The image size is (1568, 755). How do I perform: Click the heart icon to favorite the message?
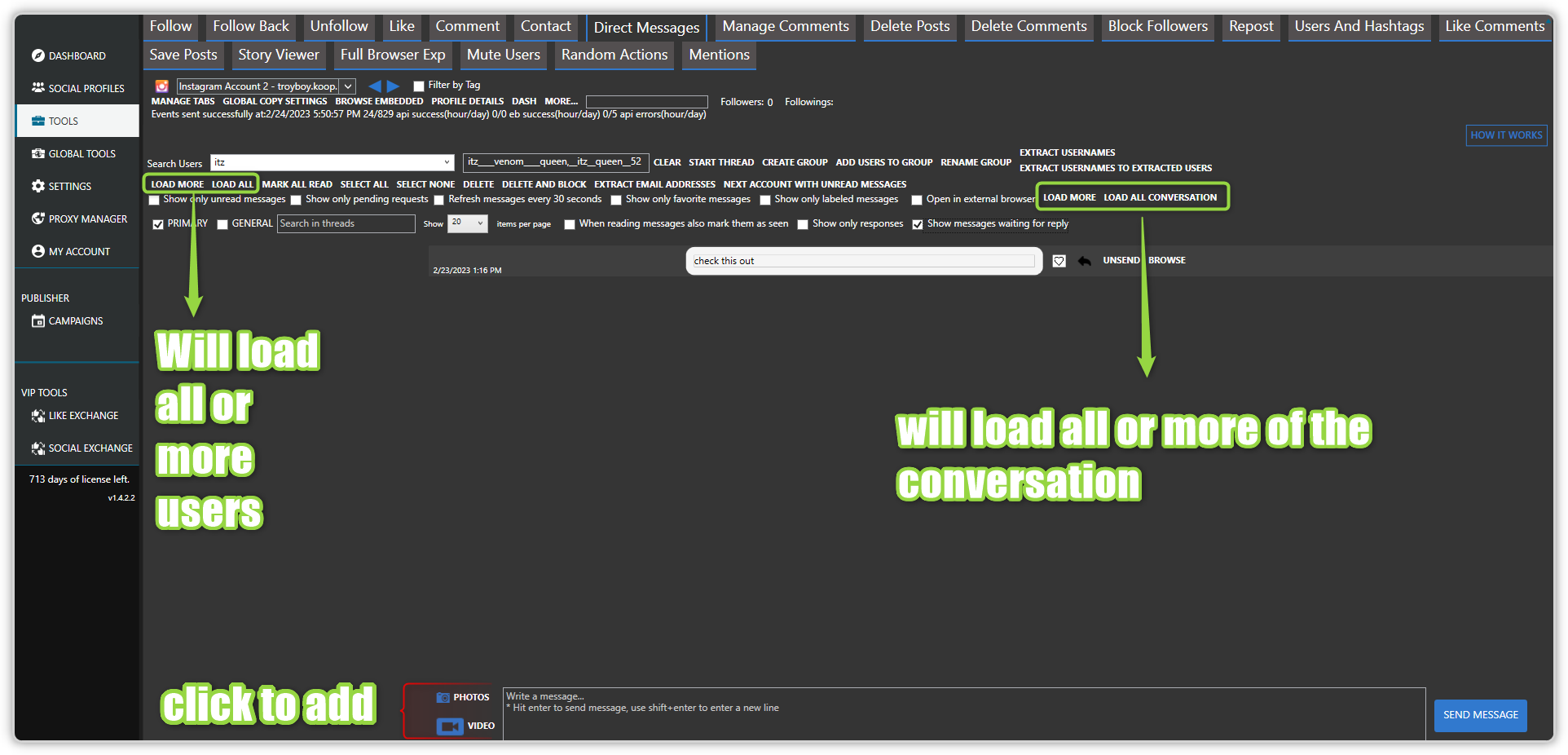(x=1059, y=261)
